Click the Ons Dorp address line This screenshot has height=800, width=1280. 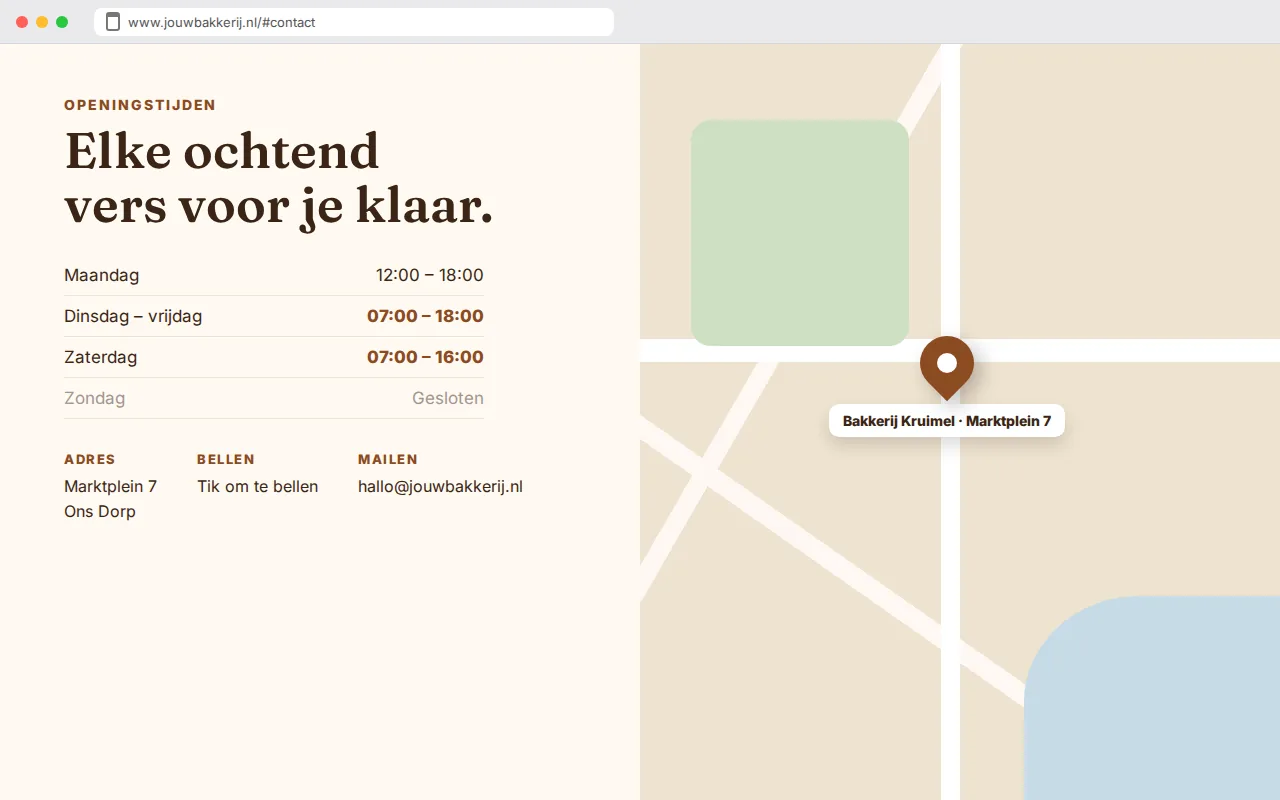(x=100, y=512)
